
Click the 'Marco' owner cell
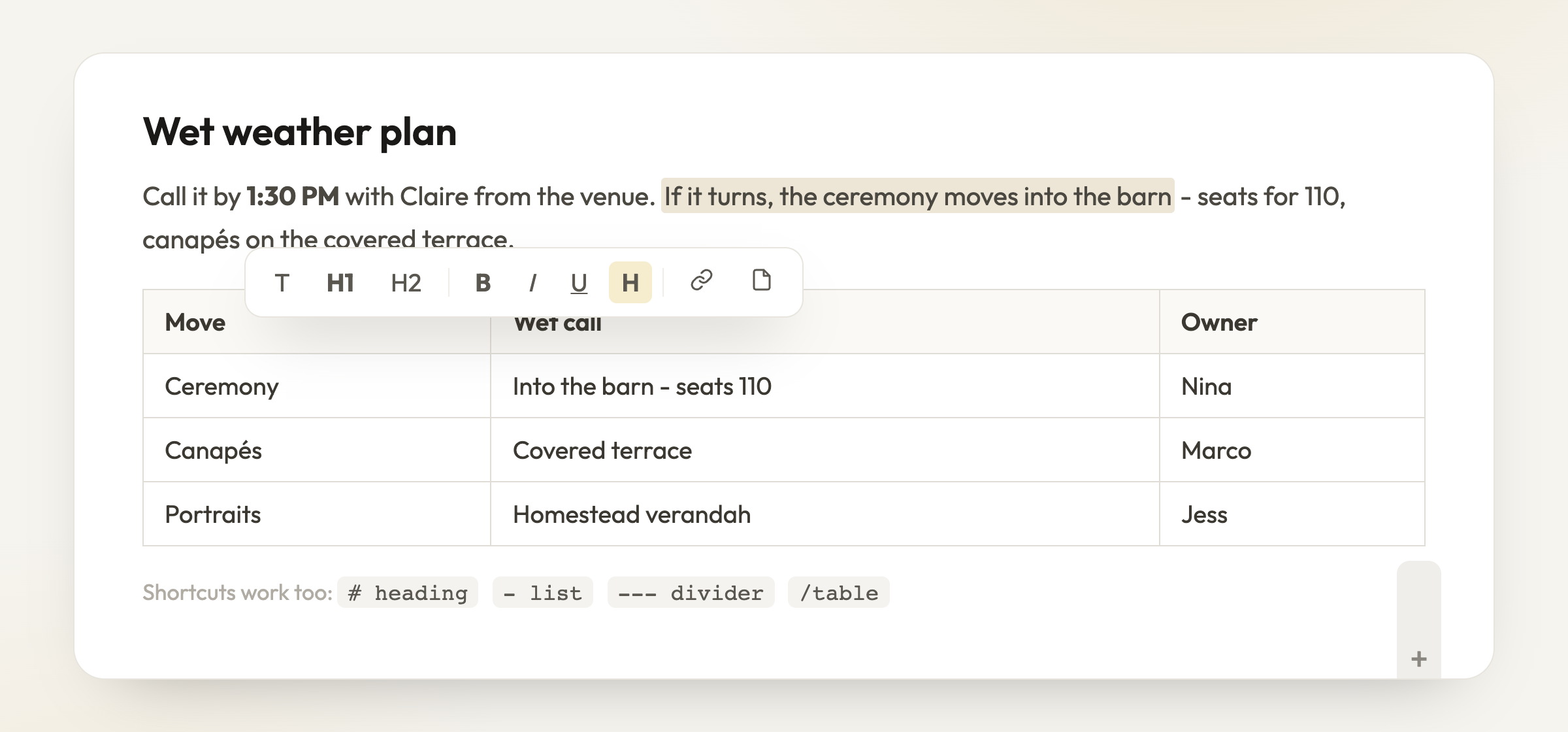pyautogui.click(x=1292, y=450)
